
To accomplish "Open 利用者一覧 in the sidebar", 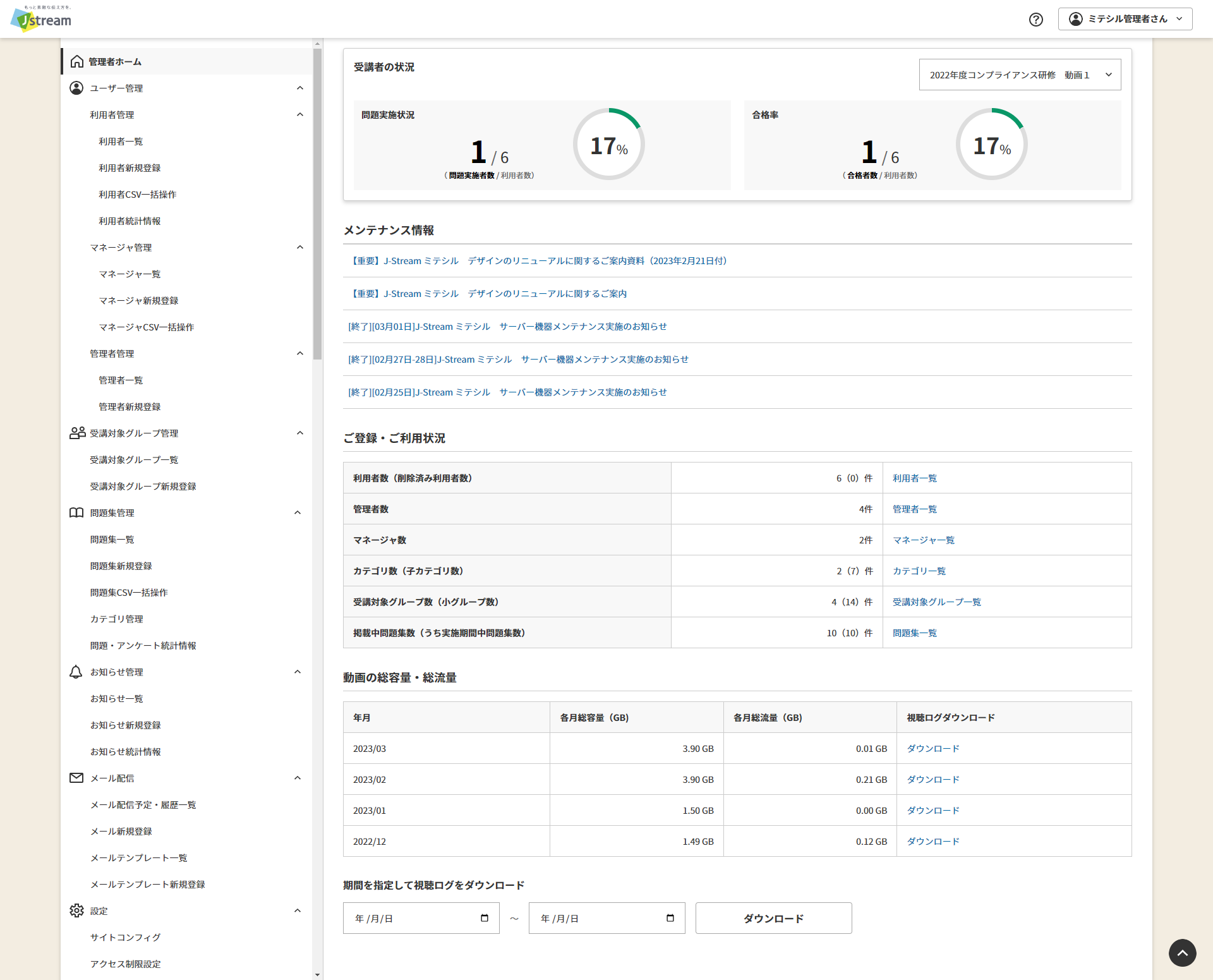I will pyautogui.click(x=121, y=142).
